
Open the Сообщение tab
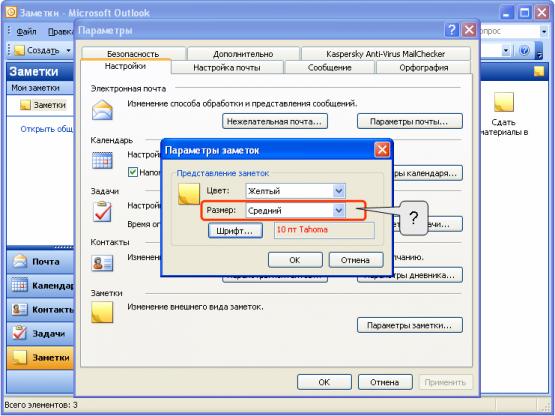[330, 67]
